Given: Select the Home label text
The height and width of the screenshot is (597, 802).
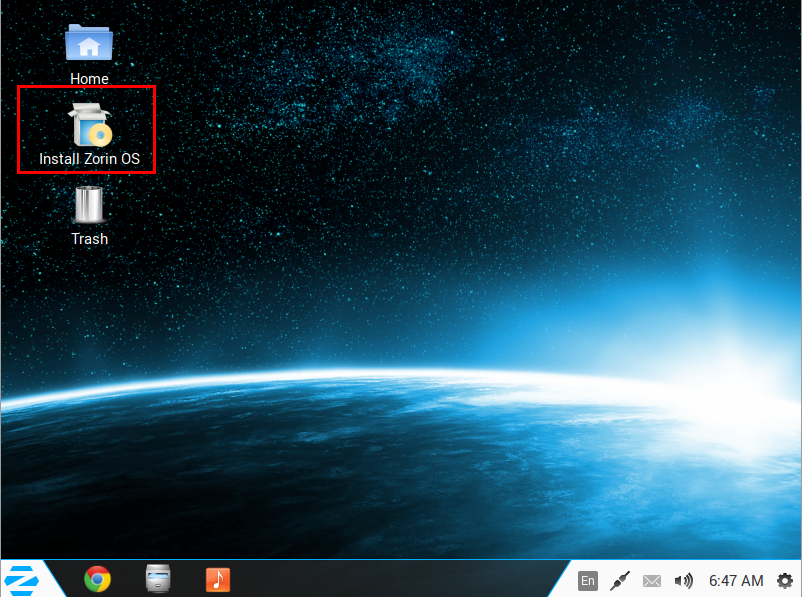Looking at the screenshot, I should [89, 79].
